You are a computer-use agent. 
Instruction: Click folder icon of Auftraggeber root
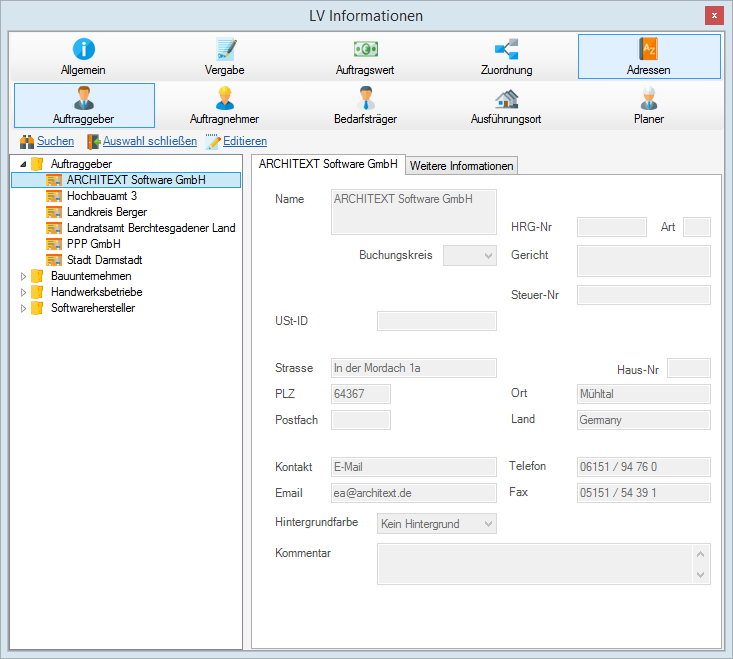pos(37,164)
